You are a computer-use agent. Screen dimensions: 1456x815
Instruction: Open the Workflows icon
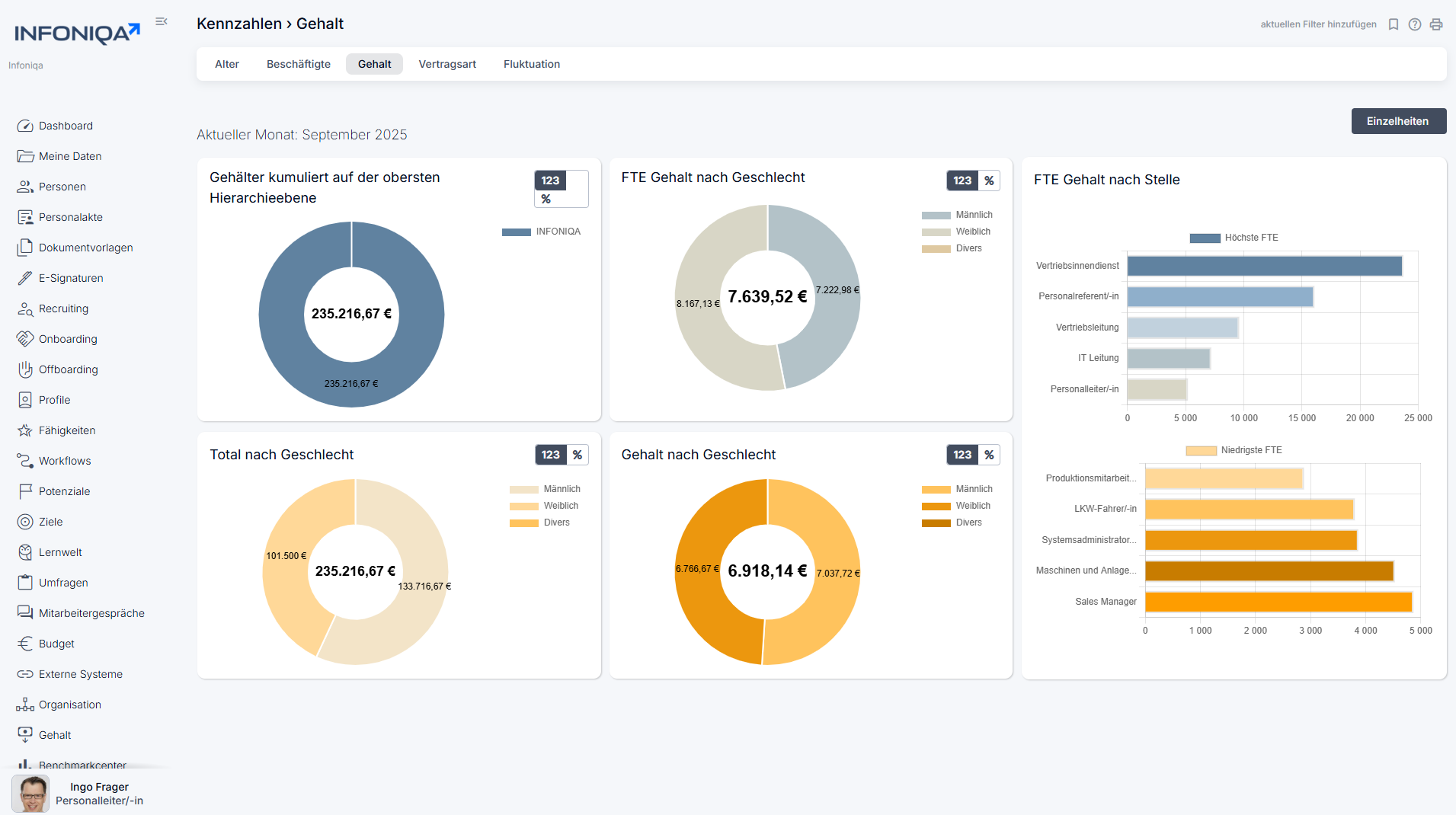[25, 461]
